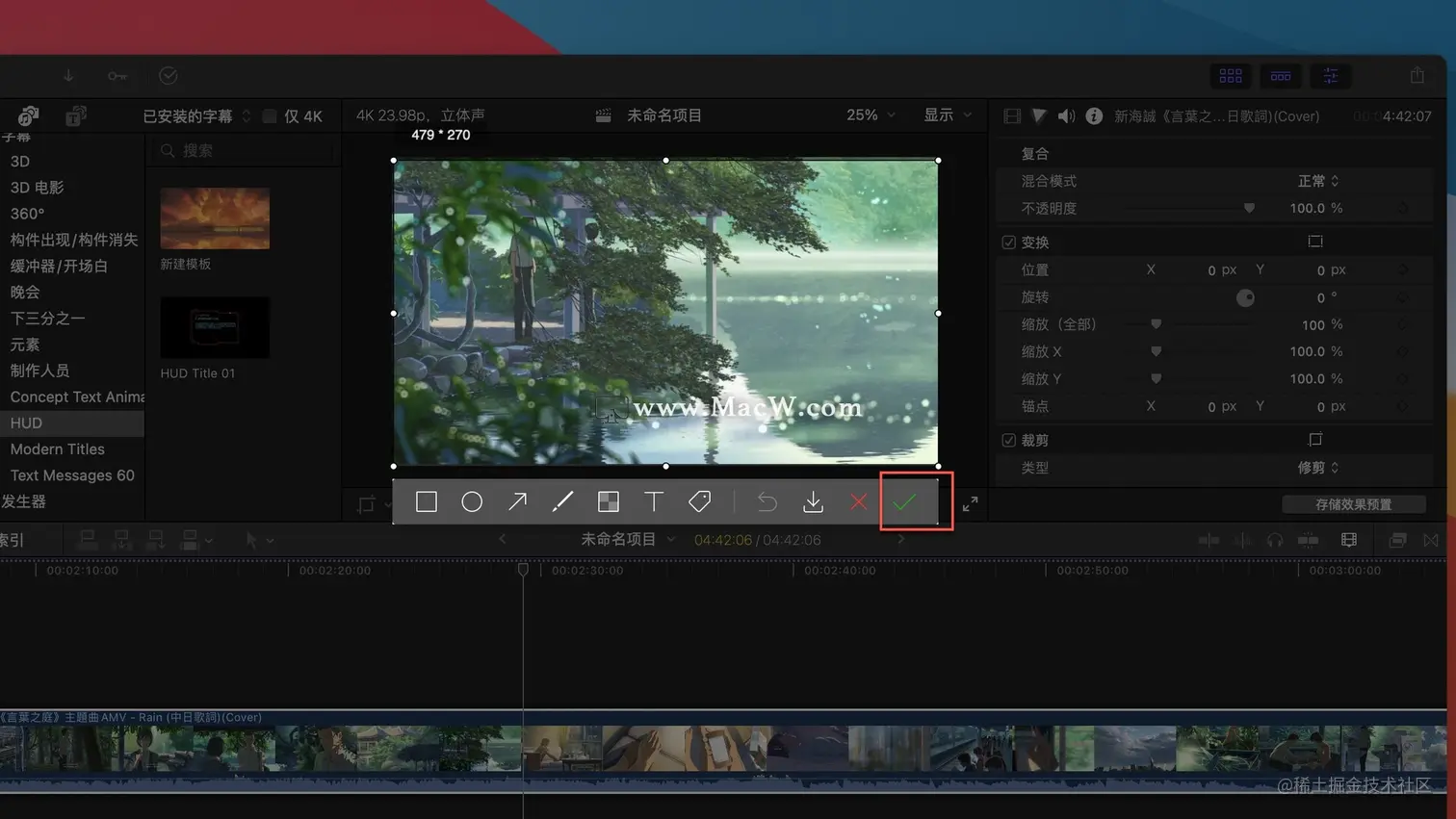The height and width of the screenshot is (819, 1456).
Task: Toggle the 仅 4K checkbox
Action: click(270, 116)
